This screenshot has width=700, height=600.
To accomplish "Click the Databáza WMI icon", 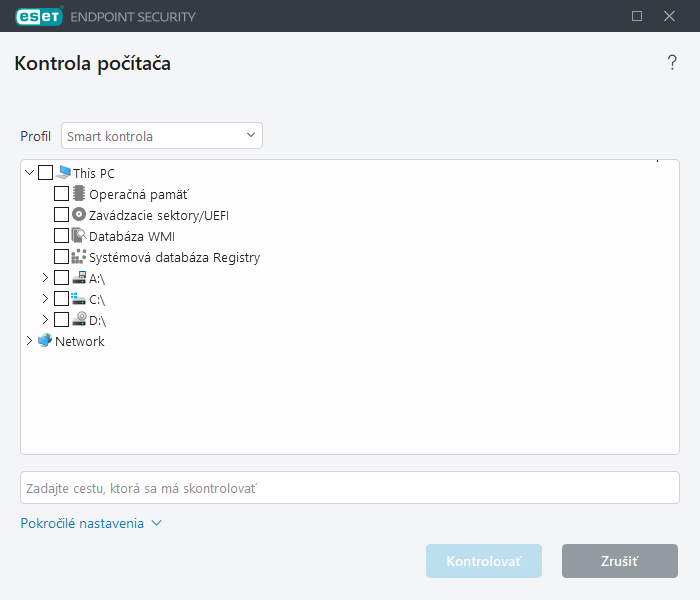I will point(79,236).
